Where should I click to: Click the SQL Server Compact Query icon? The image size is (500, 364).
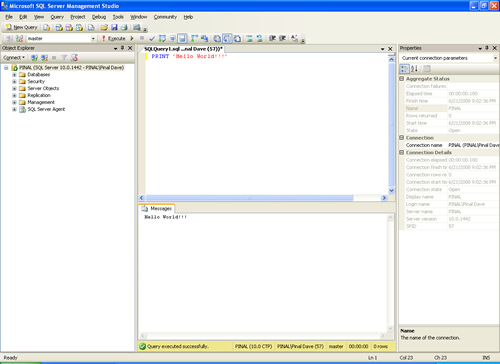pyautogui.click(x=91, y=27)
